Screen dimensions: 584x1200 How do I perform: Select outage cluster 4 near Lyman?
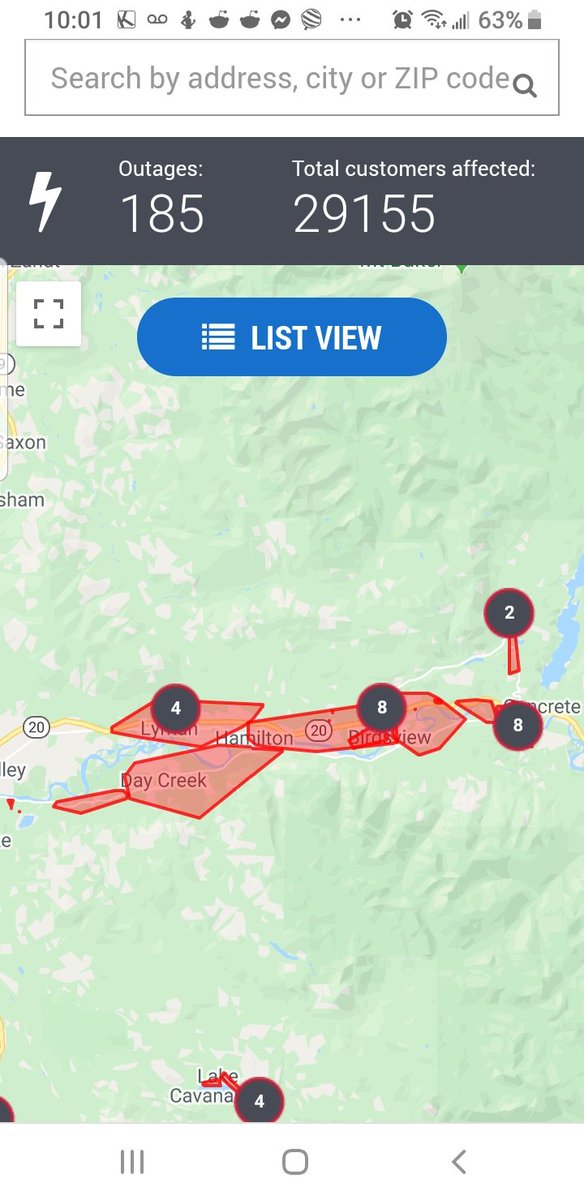click(176, 709)
